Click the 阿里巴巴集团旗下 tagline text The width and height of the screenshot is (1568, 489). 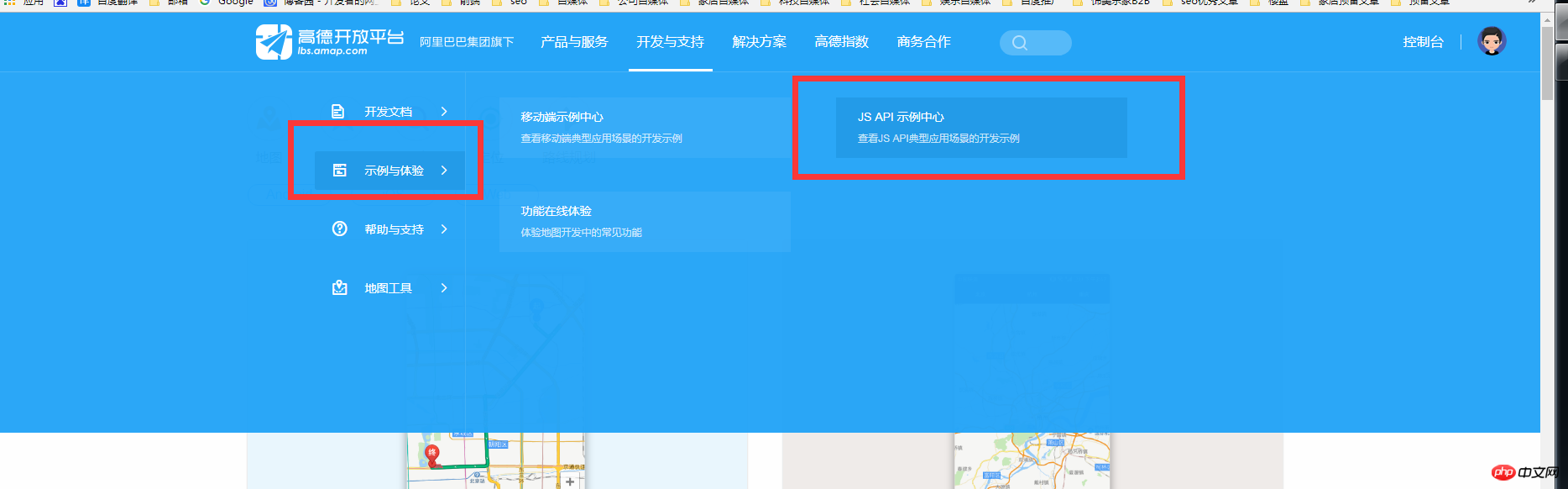[x=467, y=42]
